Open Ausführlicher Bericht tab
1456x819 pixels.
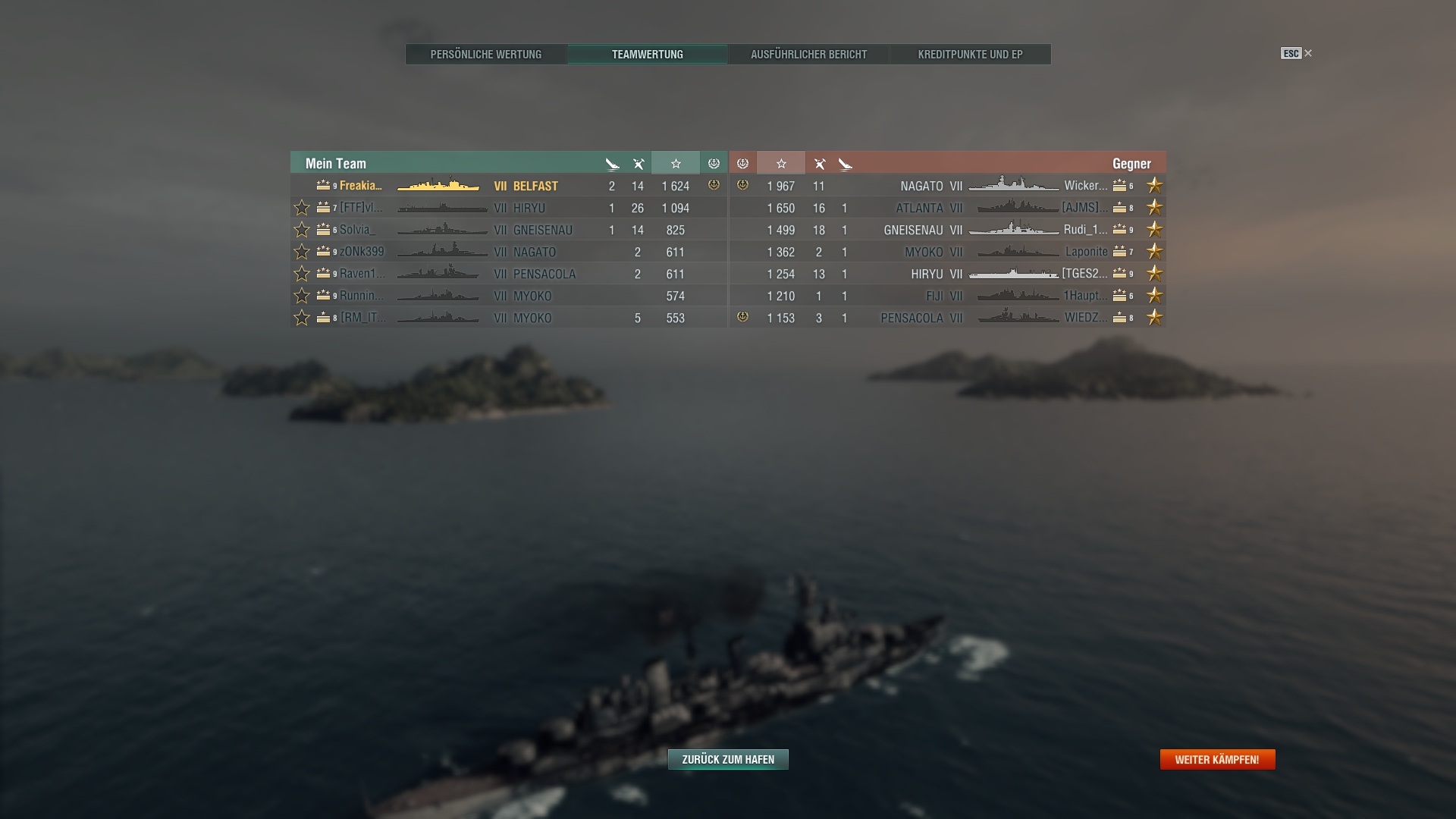pyautogui.click(x=808, y=55)
